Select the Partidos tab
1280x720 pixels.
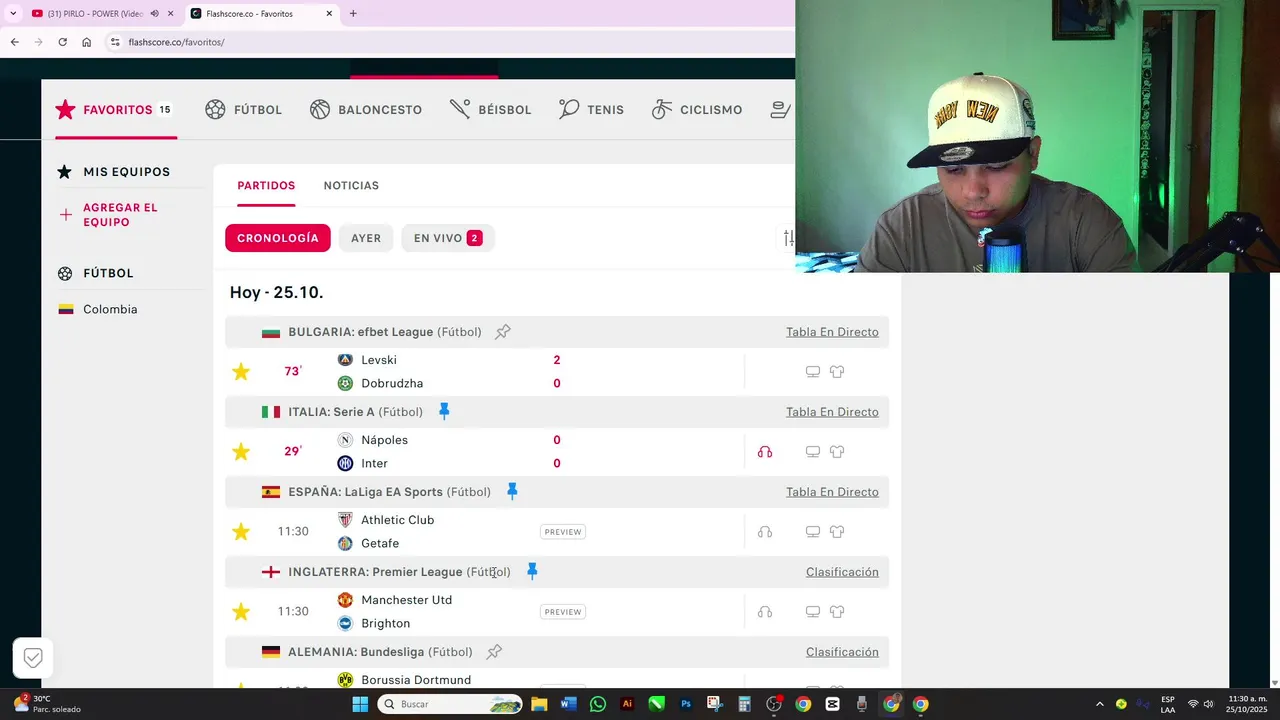266,186
